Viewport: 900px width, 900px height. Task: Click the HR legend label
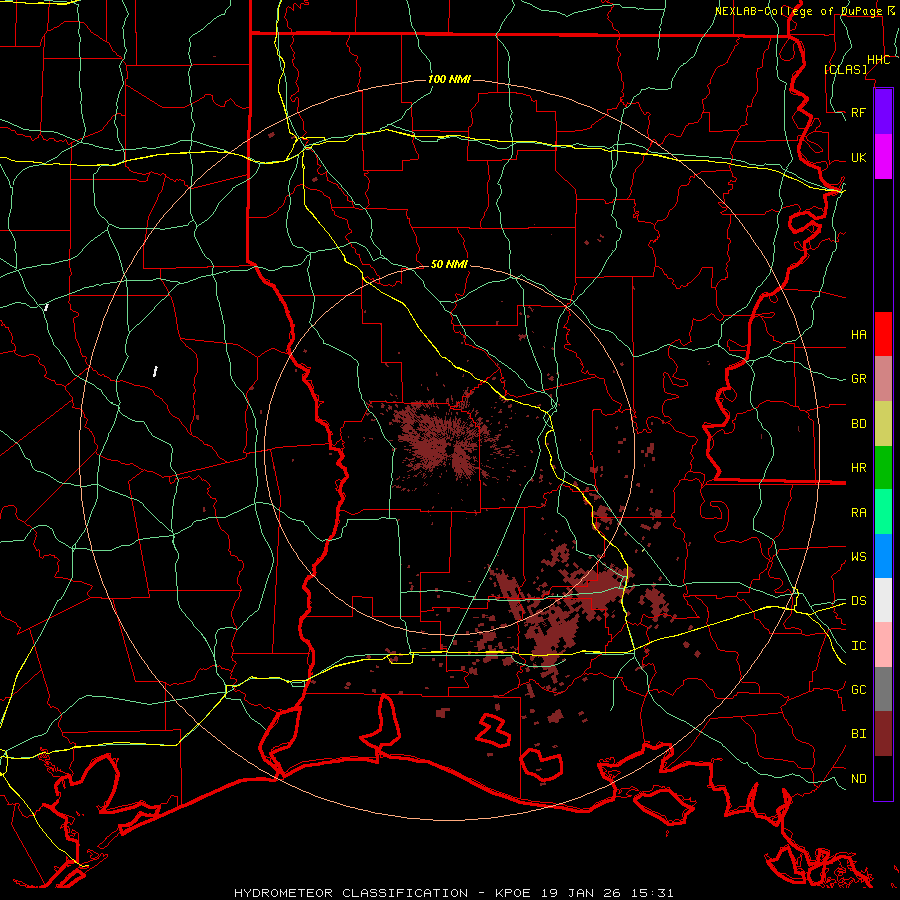[x=858, y=468]
